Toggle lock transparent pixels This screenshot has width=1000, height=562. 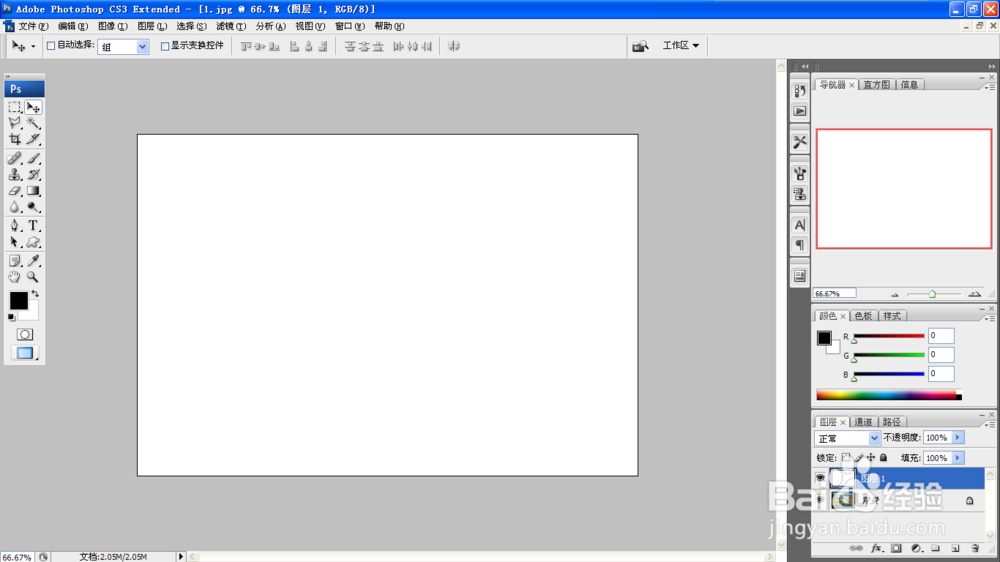coord(846,457)
